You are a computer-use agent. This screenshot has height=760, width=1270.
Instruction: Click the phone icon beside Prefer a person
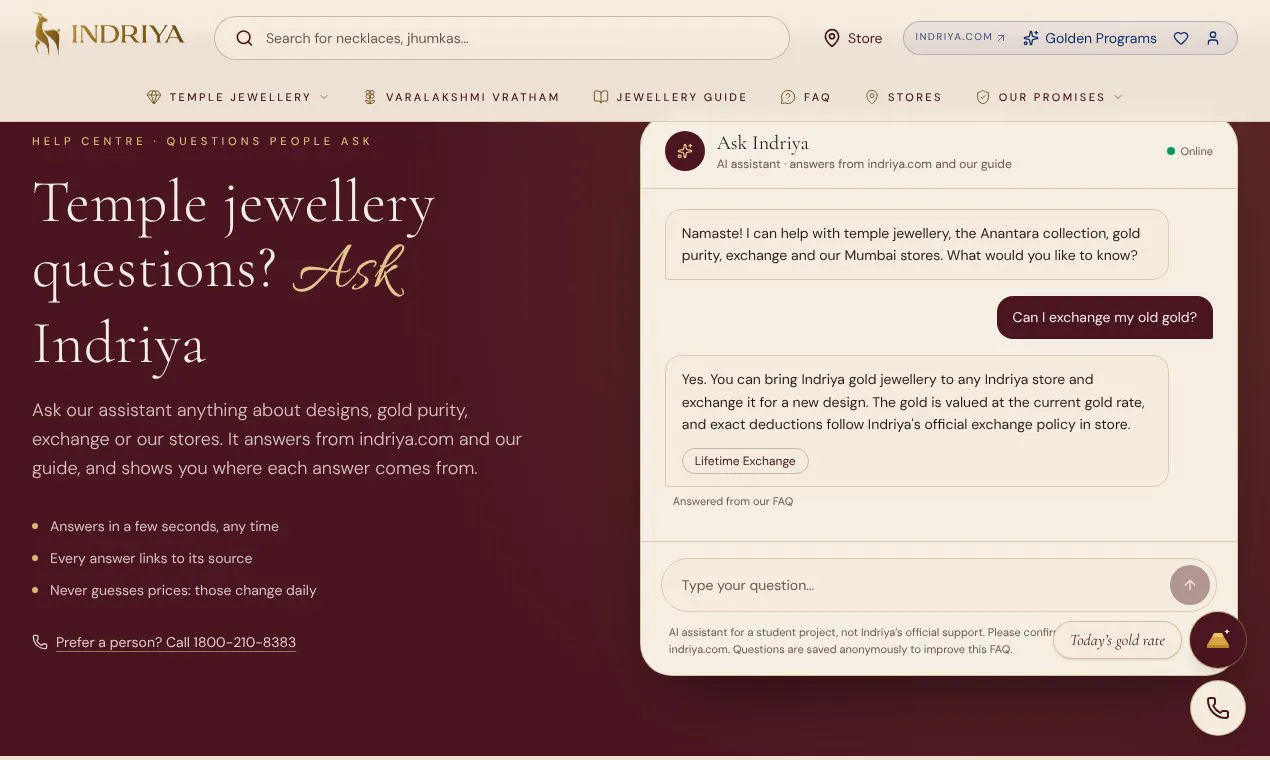(40, 642)
